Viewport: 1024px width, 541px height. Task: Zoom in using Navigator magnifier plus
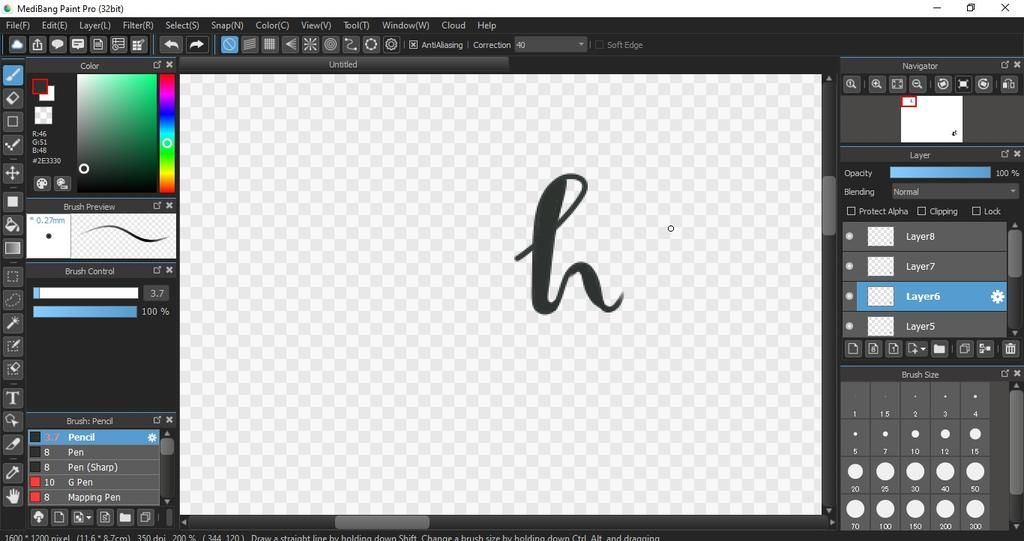[876, 84]
